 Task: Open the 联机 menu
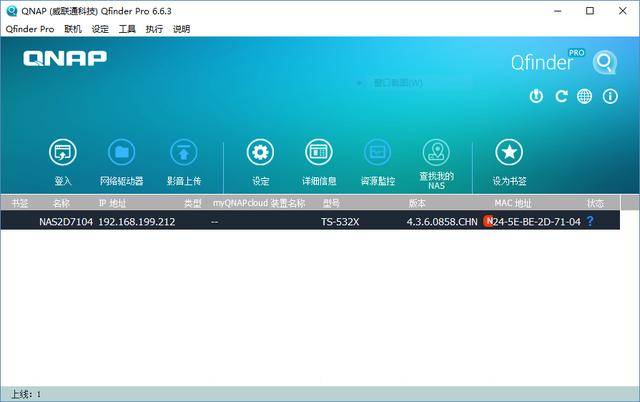pos(73,29)
